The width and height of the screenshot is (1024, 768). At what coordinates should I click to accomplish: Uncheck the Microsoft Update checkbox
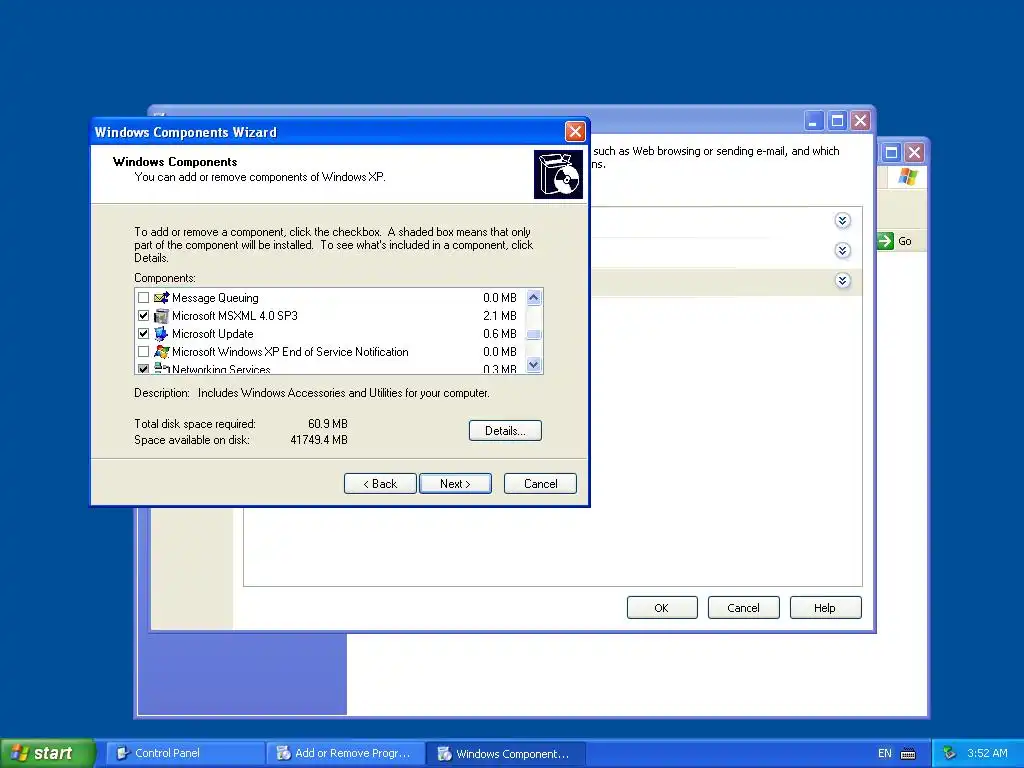[144, 334]
